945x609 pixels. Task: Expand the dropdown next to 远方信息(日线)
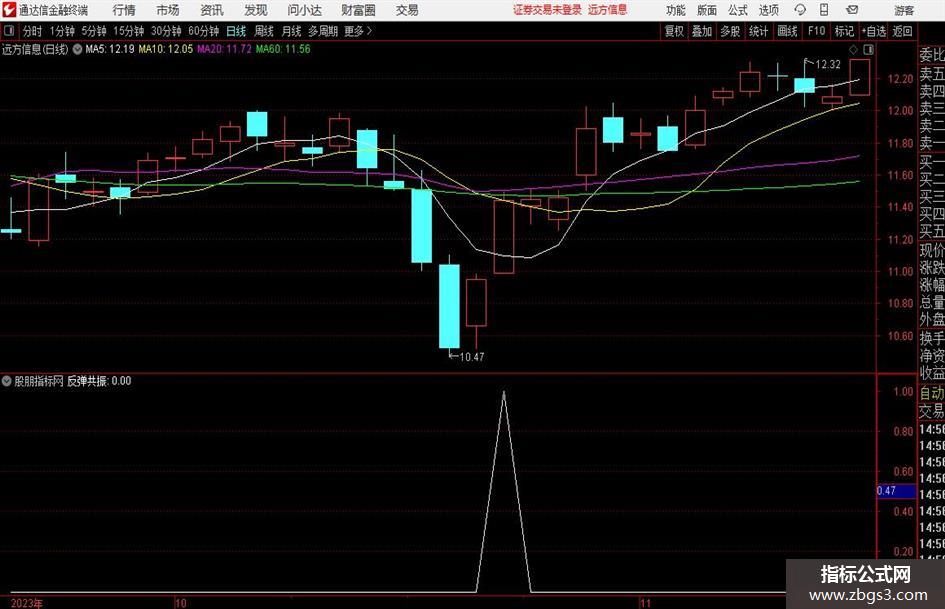click(77, 49)
